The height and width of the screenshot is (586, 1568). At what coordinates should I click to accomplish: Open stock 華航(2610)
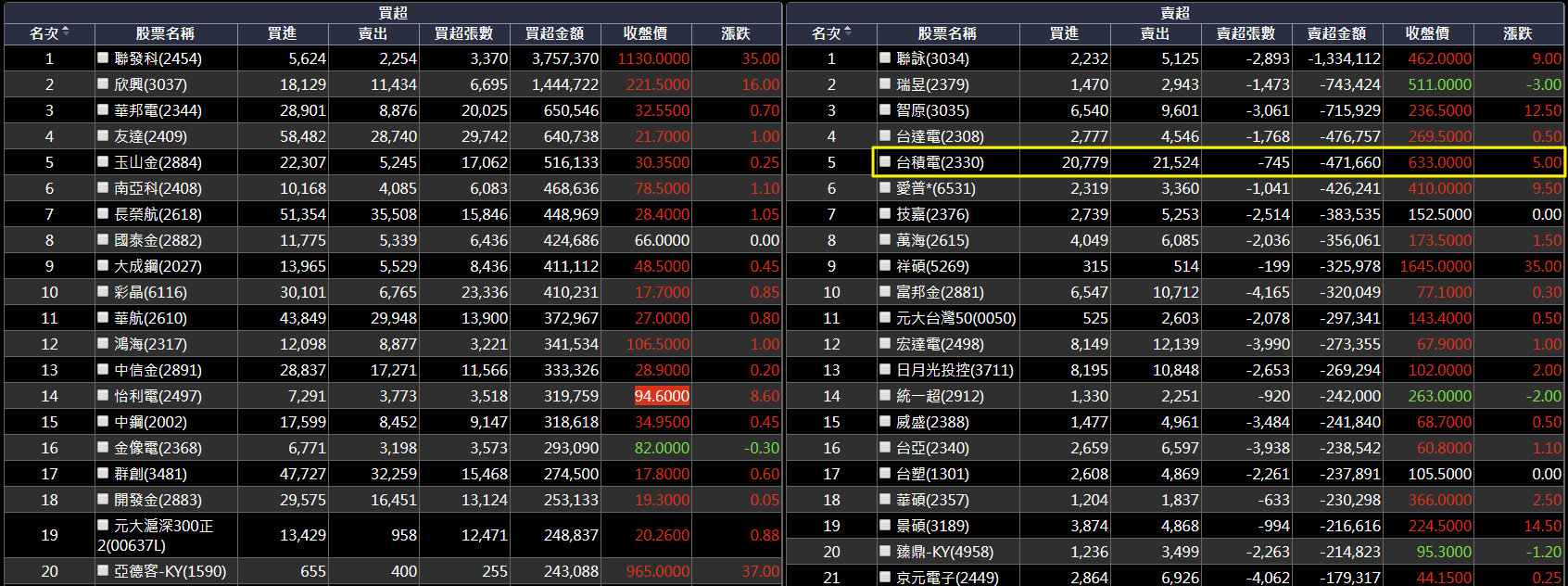[x=150, y=318]
